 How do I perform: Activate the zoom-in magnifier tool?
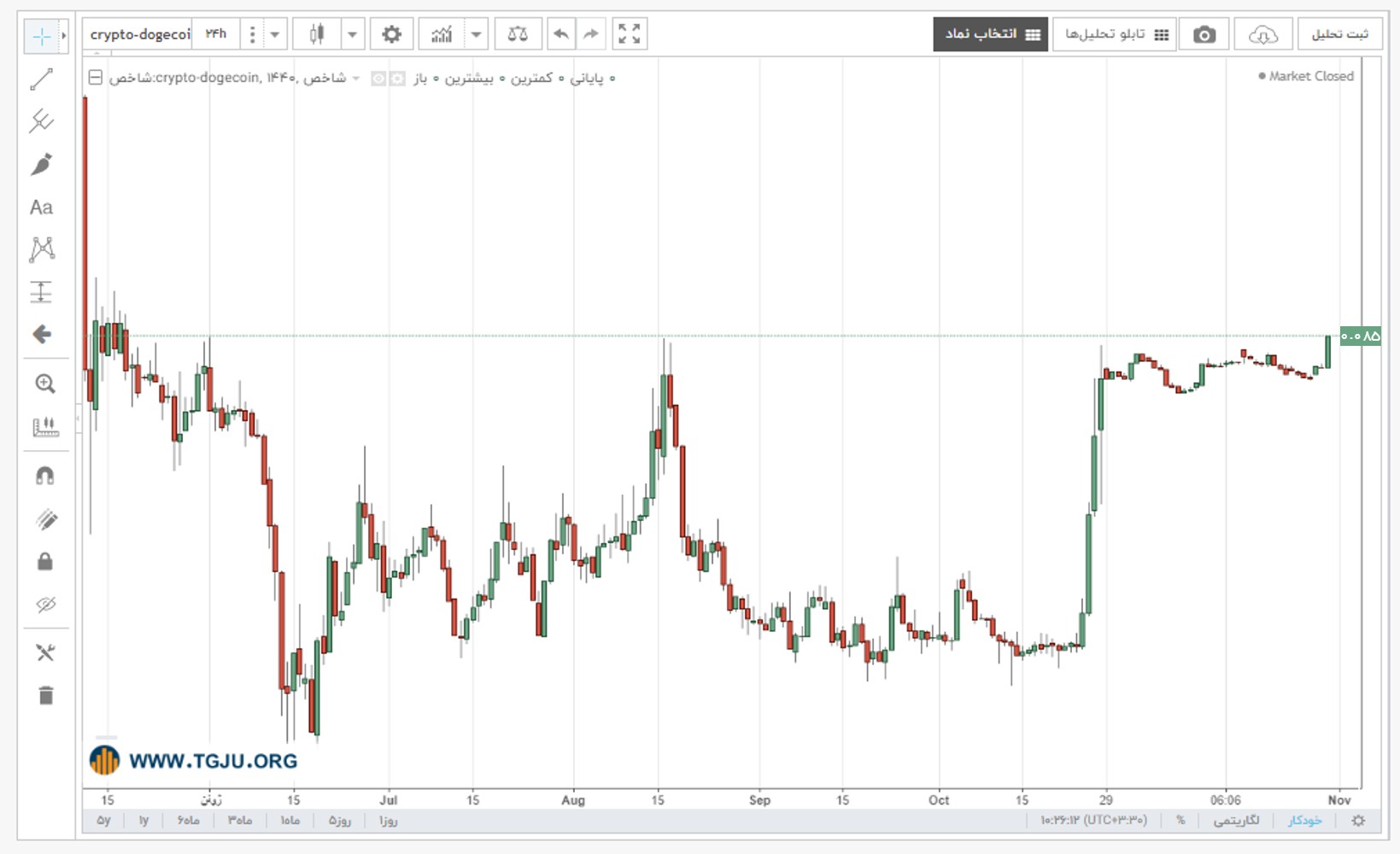coord(44,383)
